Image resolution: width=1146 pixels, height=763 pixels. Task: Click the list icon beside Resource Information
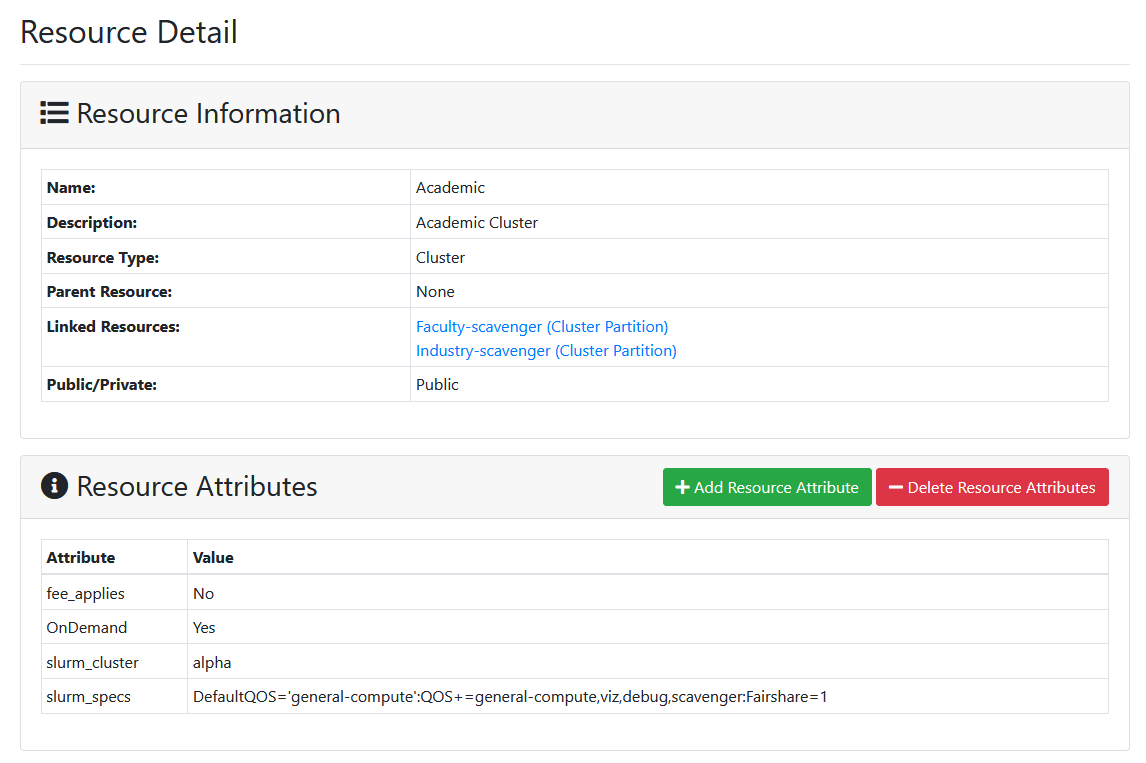pyautogui.click(x=54, y=113)
